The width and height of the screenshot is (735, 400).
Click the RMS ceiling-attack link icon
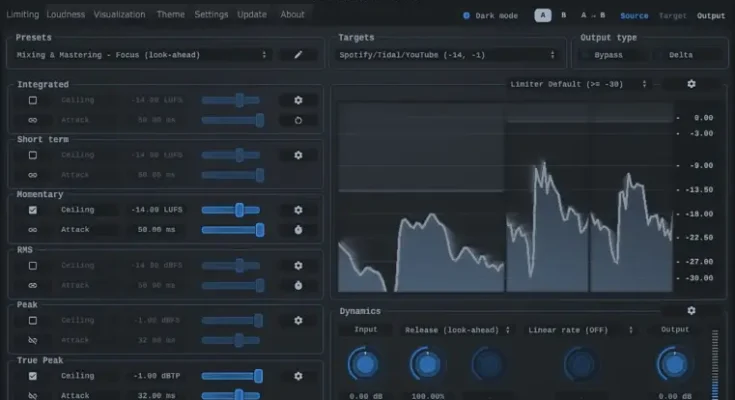tap(33, 285)
